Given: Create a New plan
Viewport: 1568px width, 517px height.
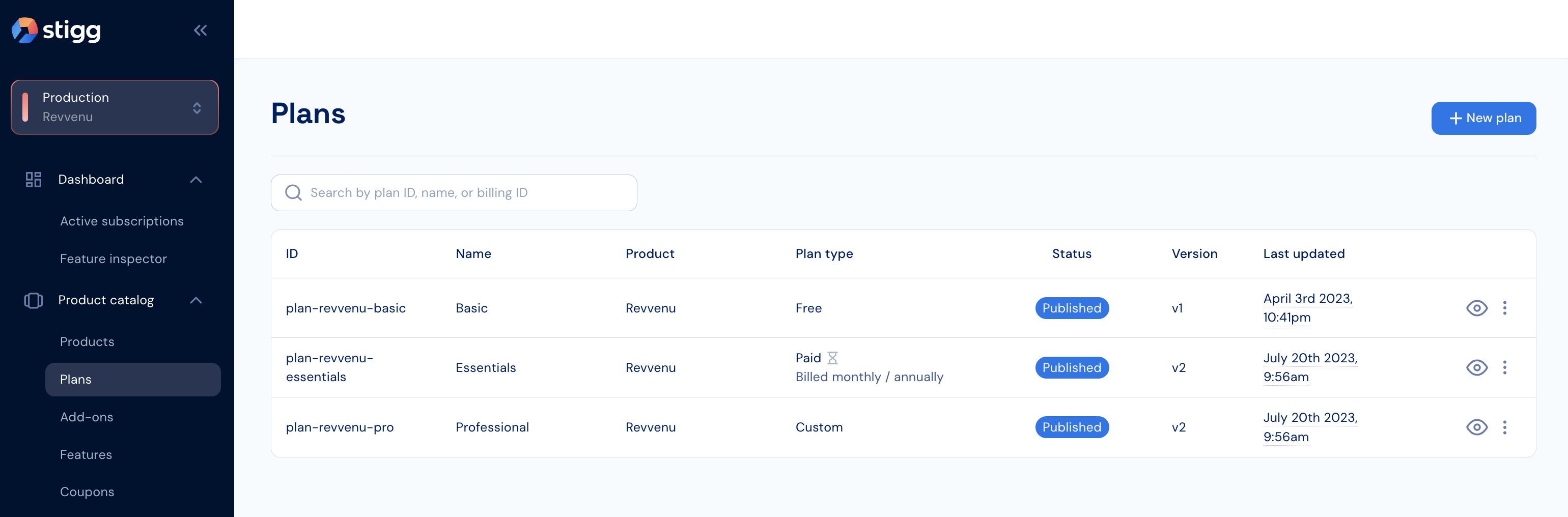Looking at the screenshot, I should tap(1483, 118).
